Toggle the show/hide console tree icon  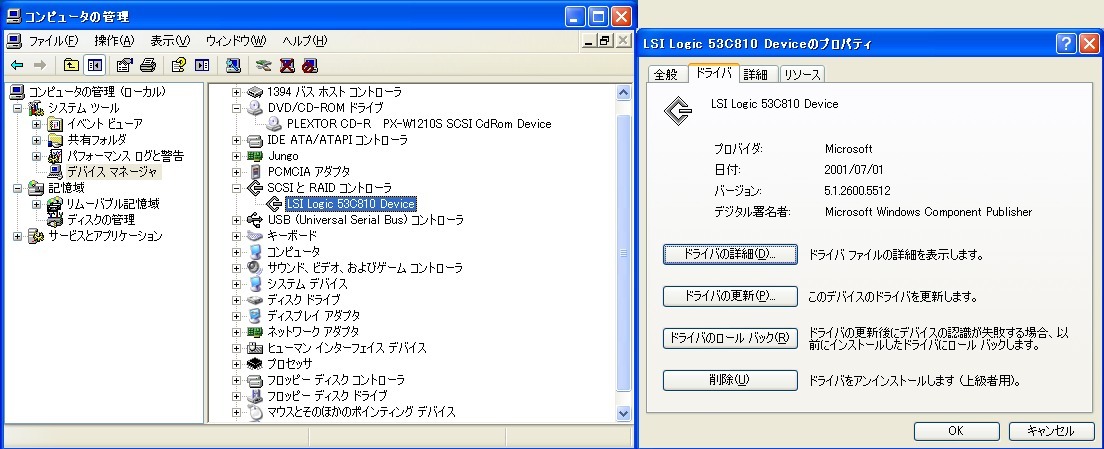[94, 65]
